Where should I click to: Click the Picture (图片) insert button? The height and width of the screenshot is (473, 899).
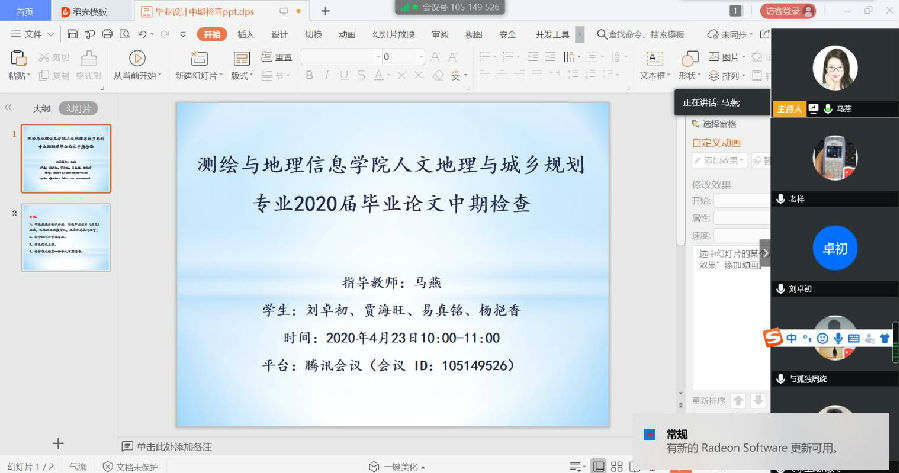tap(725, 57)
